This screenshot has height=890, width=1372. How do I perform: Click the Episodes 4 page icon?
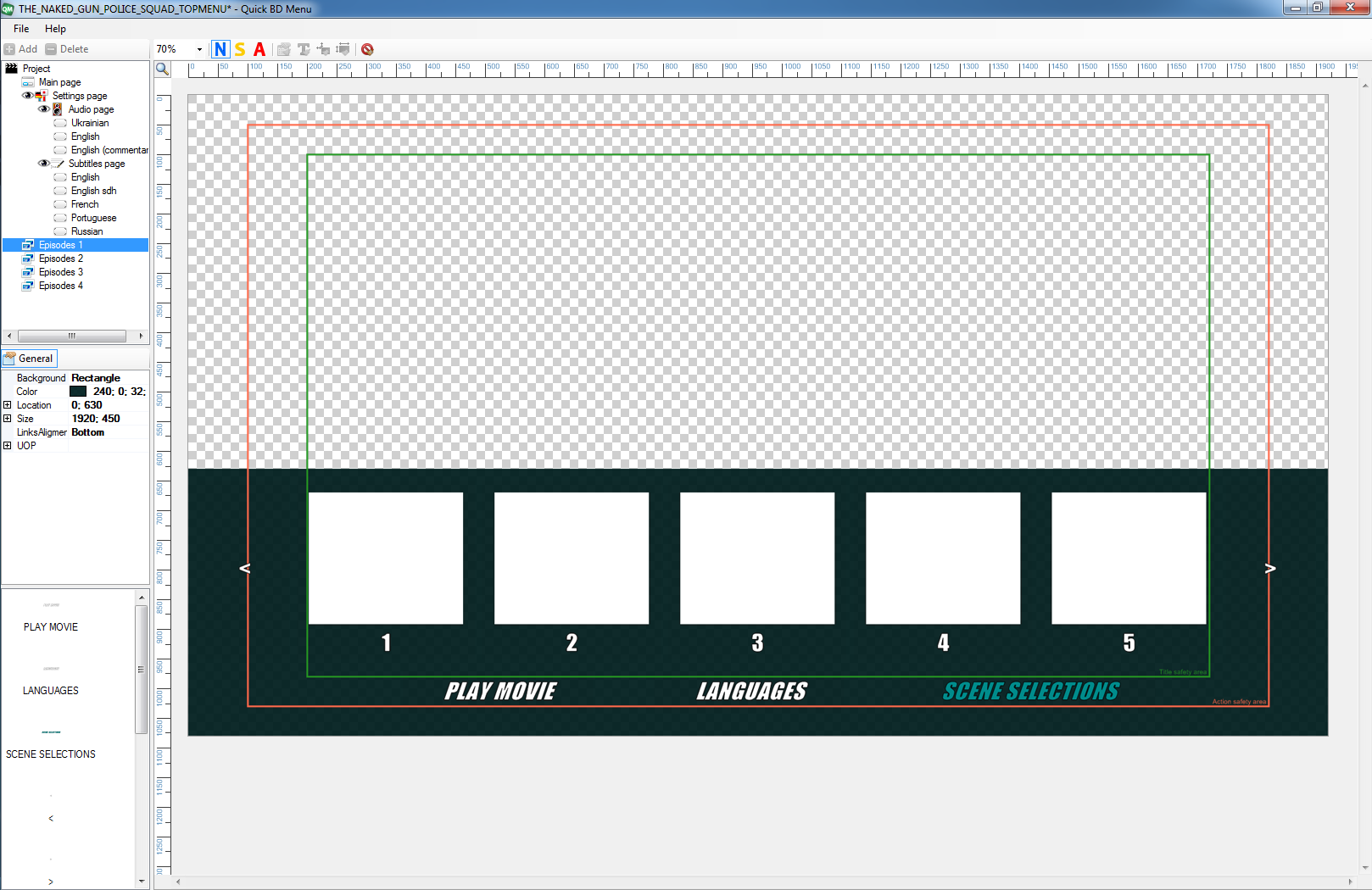point(28,286)
